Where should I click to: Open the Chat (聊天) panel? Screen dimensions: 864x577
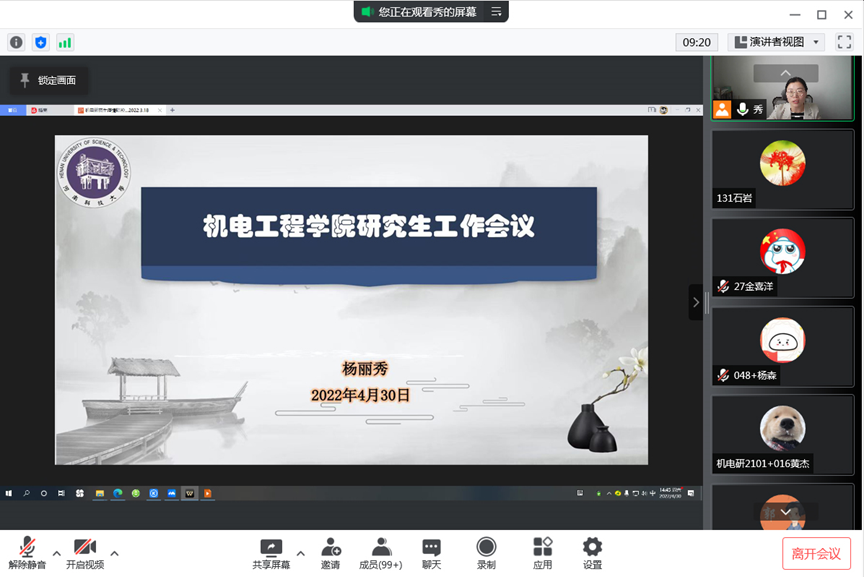tap(431, 553)
